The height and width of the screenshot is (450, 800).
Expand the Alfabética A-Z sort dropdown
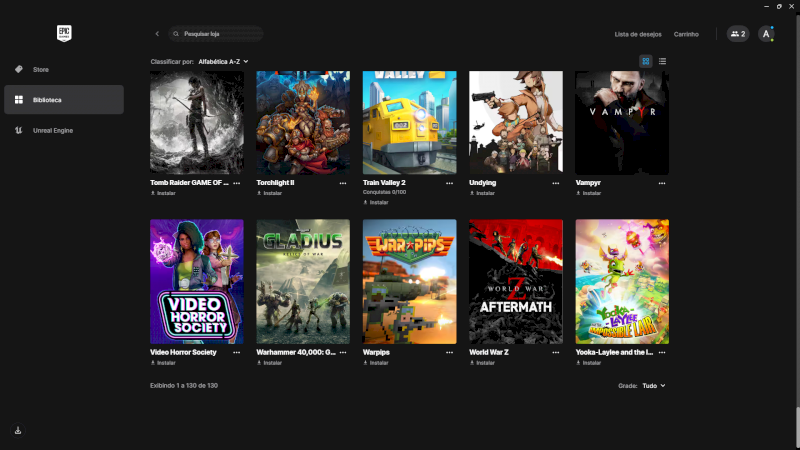(x=223, y=61)
